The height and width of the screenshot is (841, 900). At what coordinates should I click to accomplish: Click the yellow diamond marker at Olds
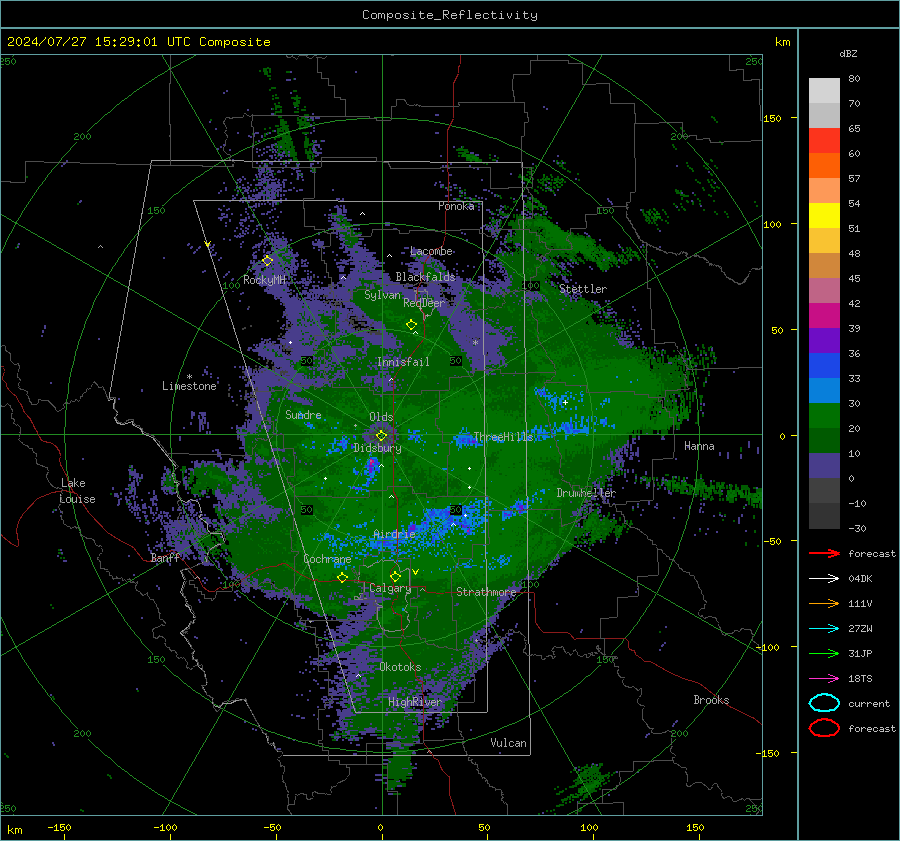click(x=381, y=436)
